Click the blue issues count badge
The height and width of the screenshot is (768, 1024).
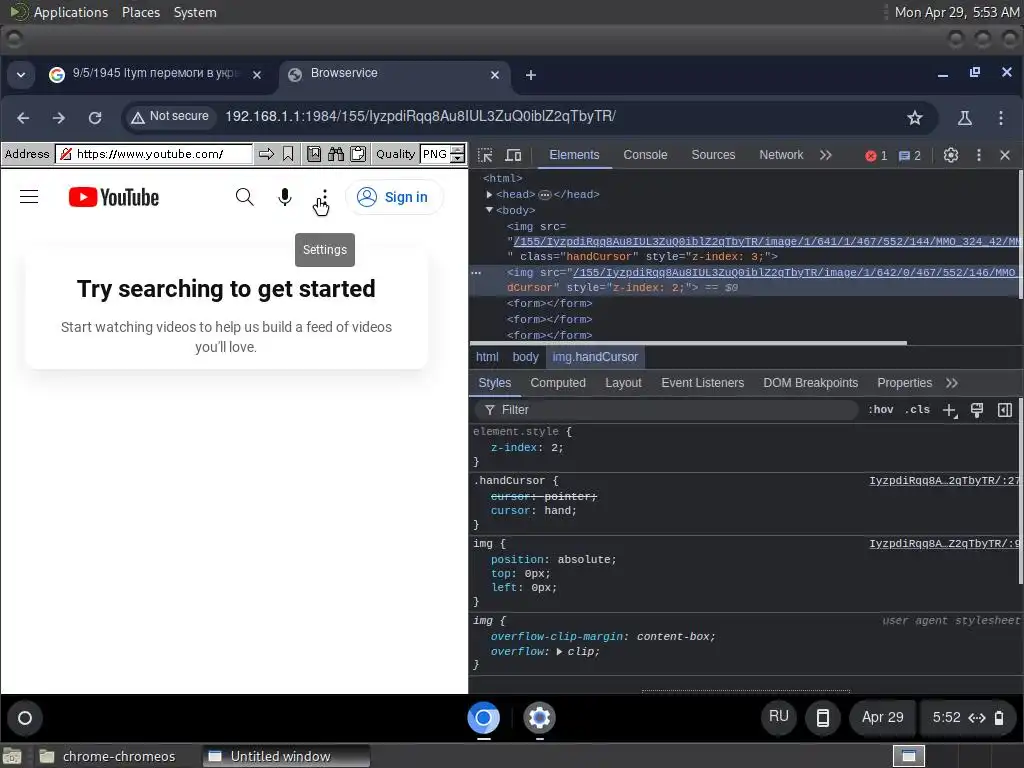coord(910,155)
